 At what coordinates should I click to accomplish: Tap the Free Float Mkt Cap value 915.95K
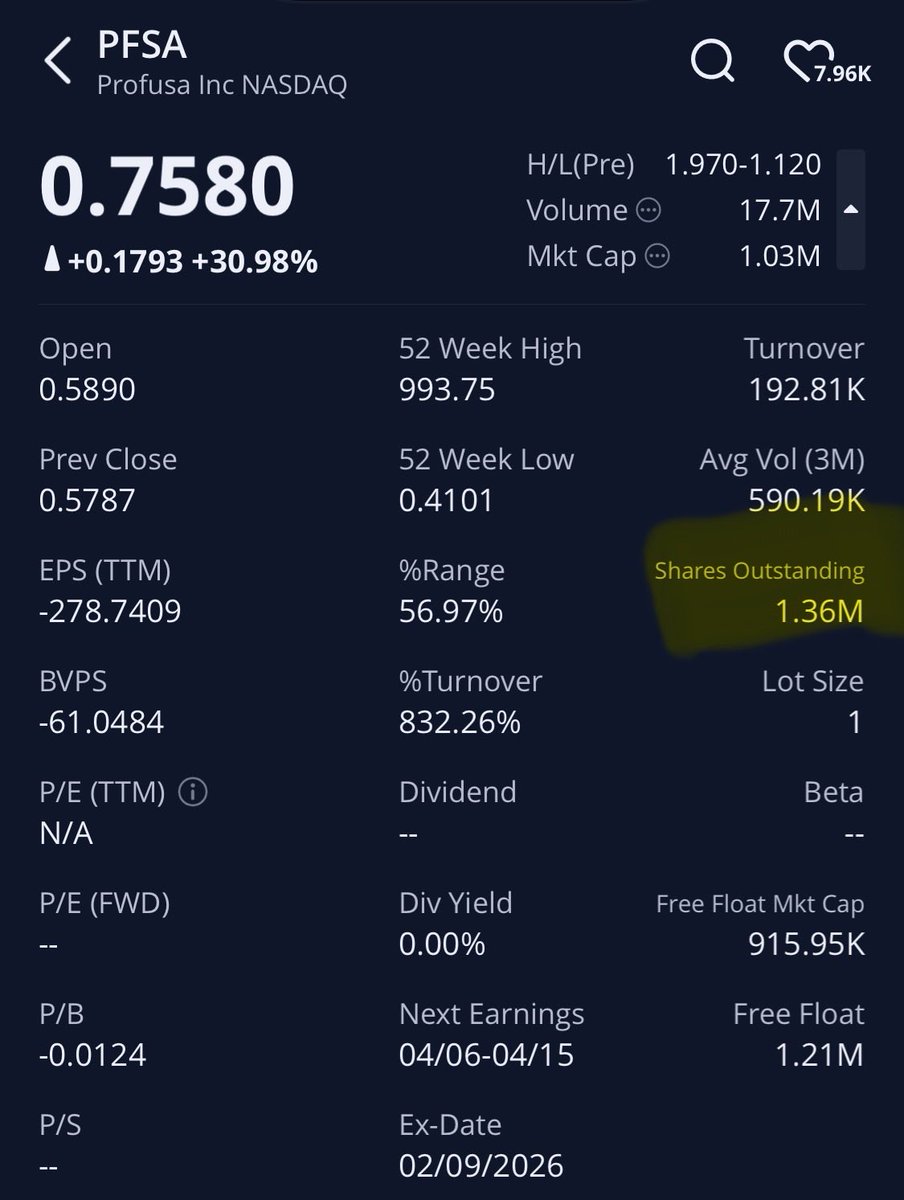(x=807, y=943)
